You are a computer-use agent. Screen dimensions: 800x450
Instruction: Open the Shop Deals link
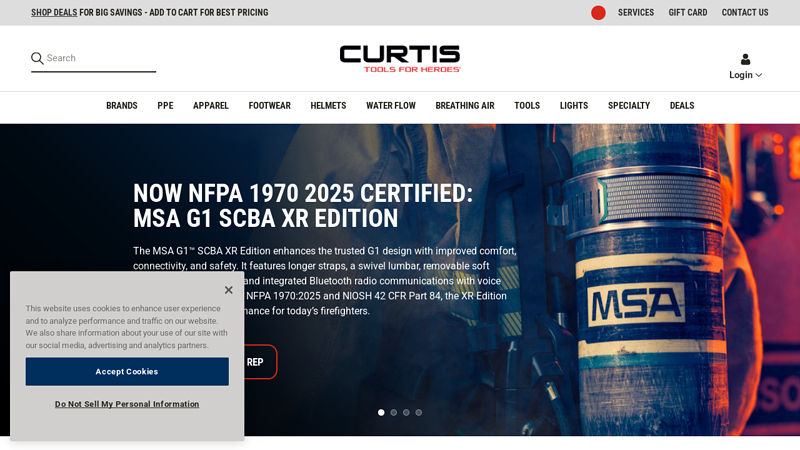click(54, 12)
